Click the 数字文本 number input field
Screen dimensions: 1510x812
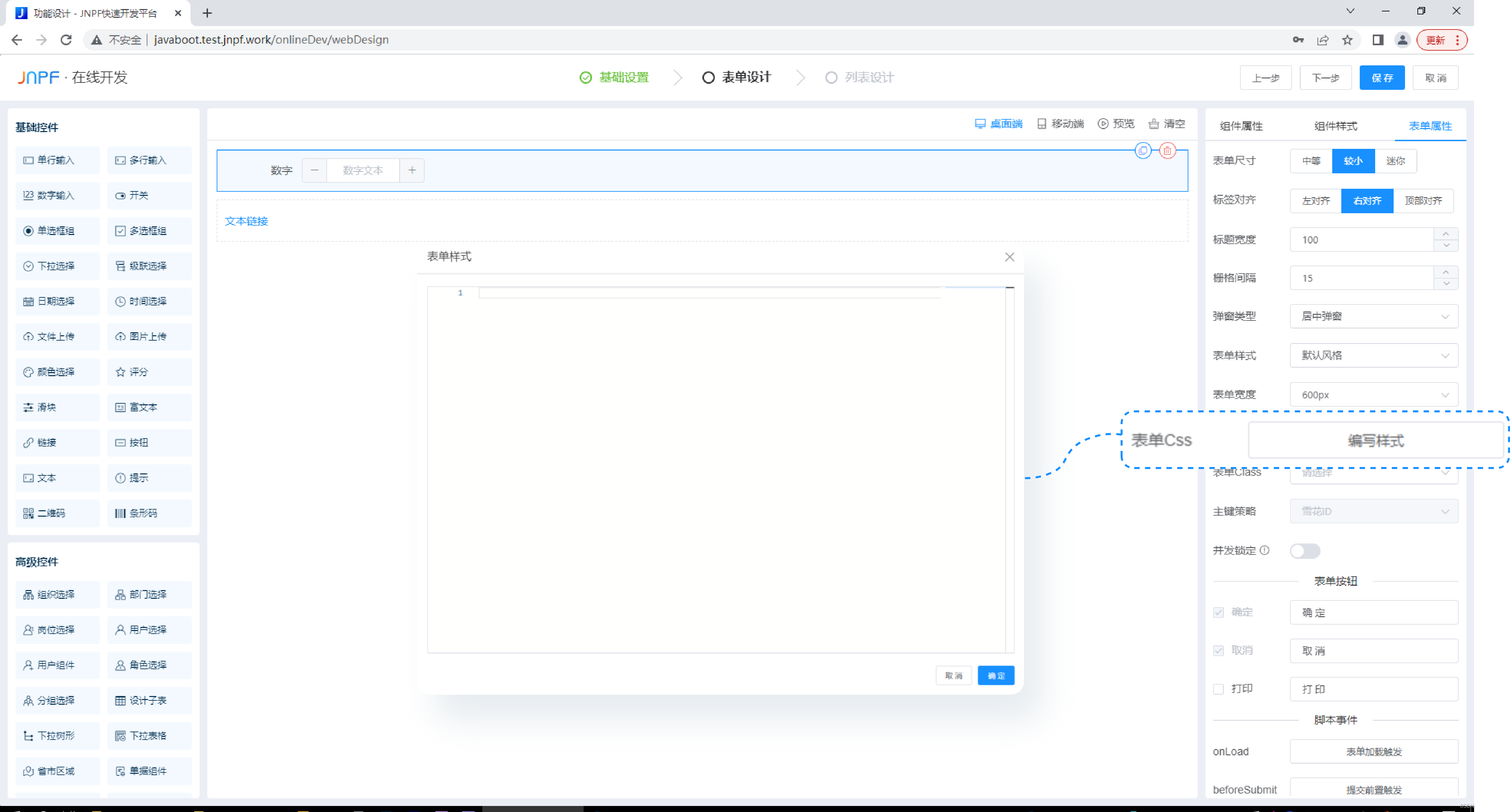[x=363, y=171]
